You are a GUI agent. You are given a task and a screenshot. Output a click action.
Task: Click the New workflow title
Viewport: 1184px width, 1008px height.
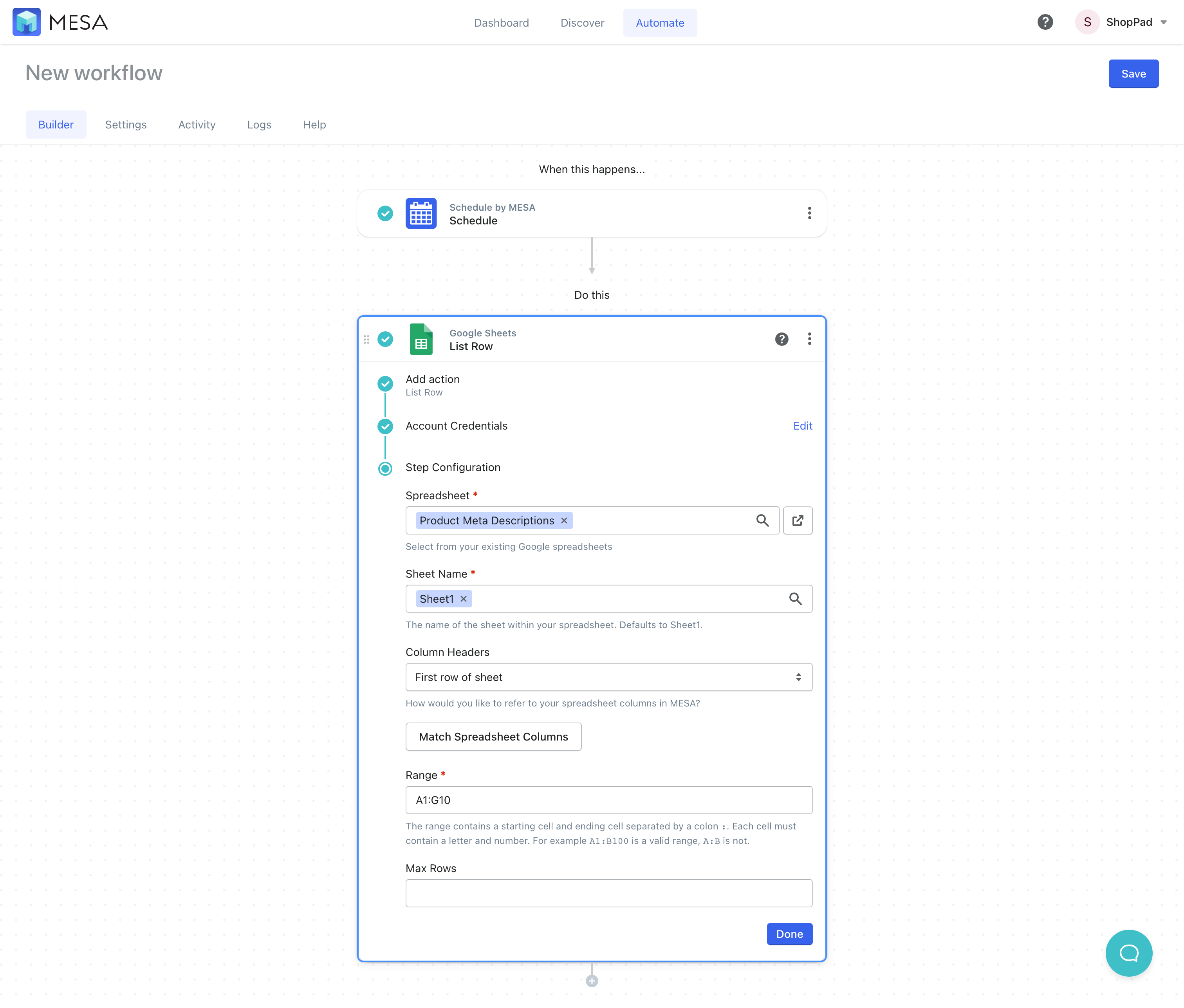coord(94,73)
